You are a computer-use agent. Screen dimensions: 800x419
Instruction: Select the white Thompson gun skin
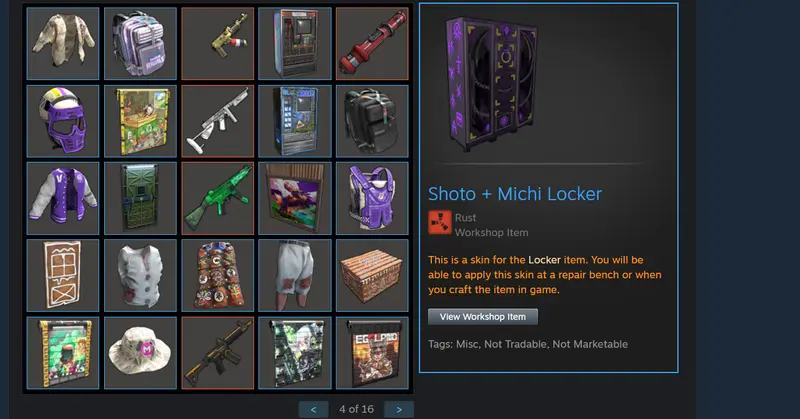coord(218,121)
